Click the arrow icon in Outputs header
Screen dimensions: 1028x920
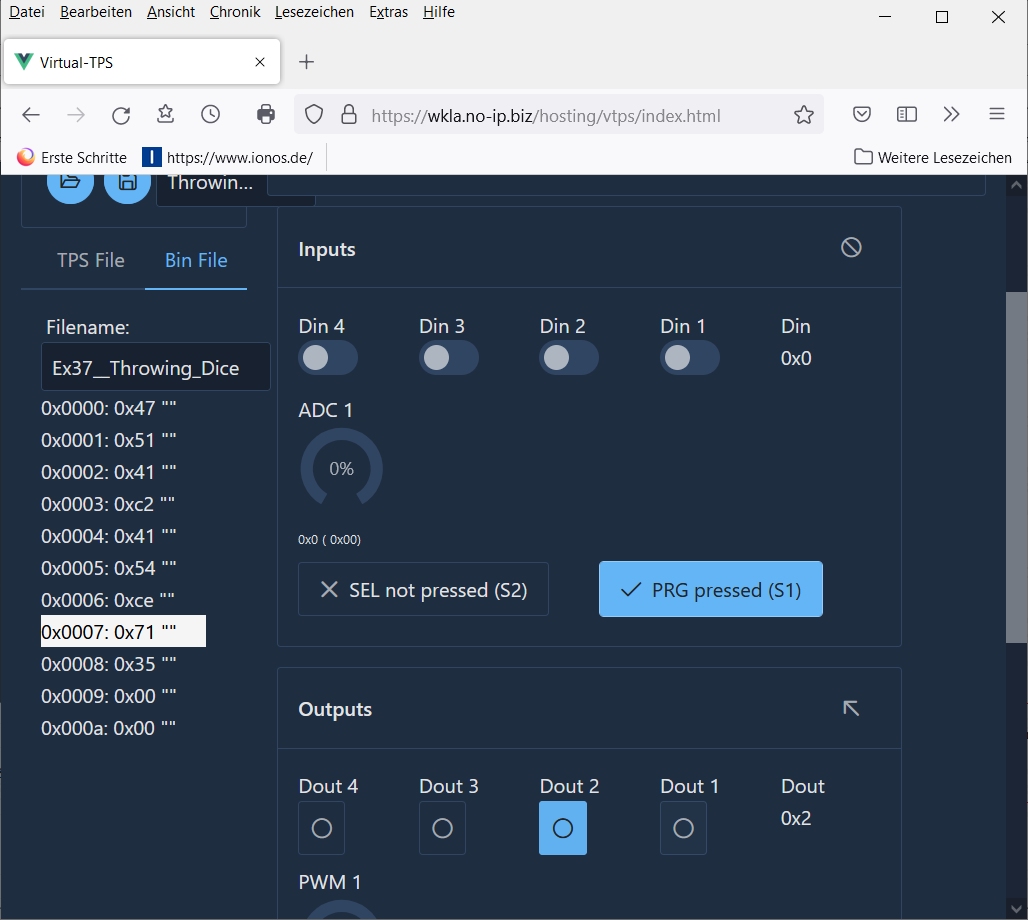[851, 708]
